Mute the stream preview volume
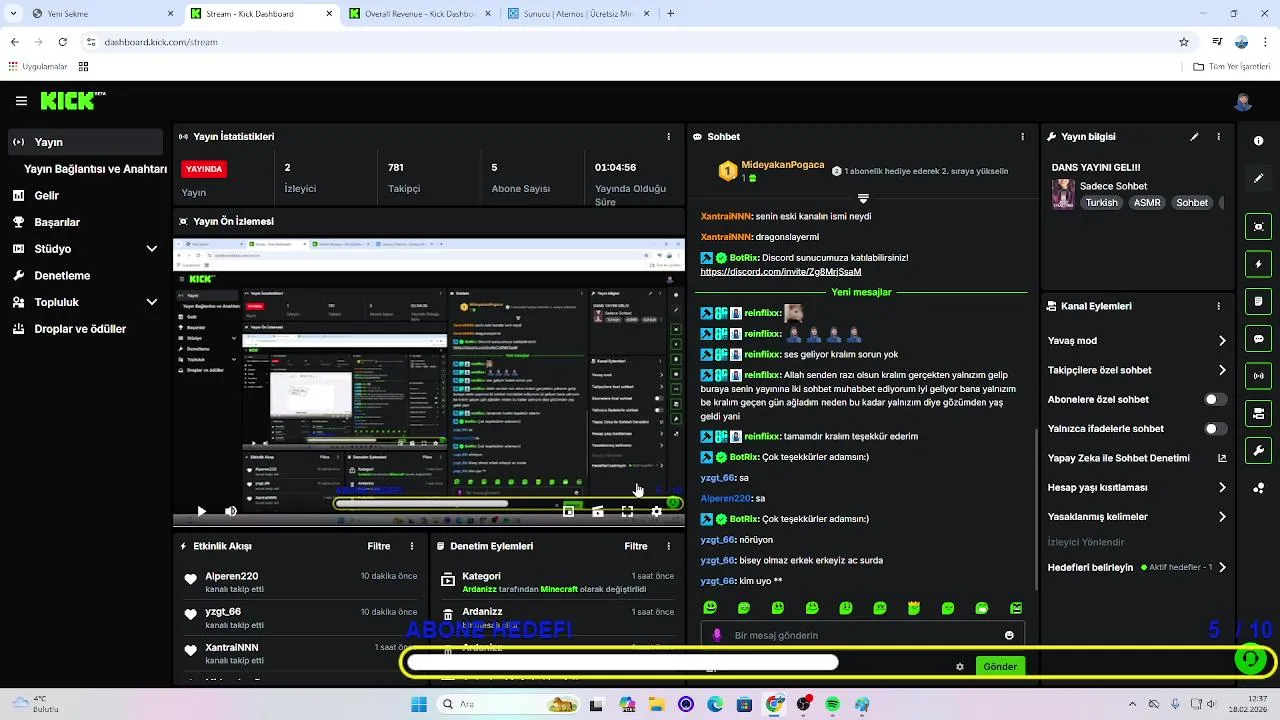This screenshot has height=720, width=1280. pos(231,511)
